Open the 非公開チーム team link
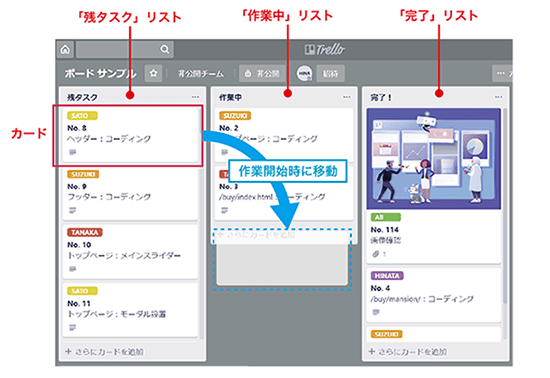 point(200,74)
